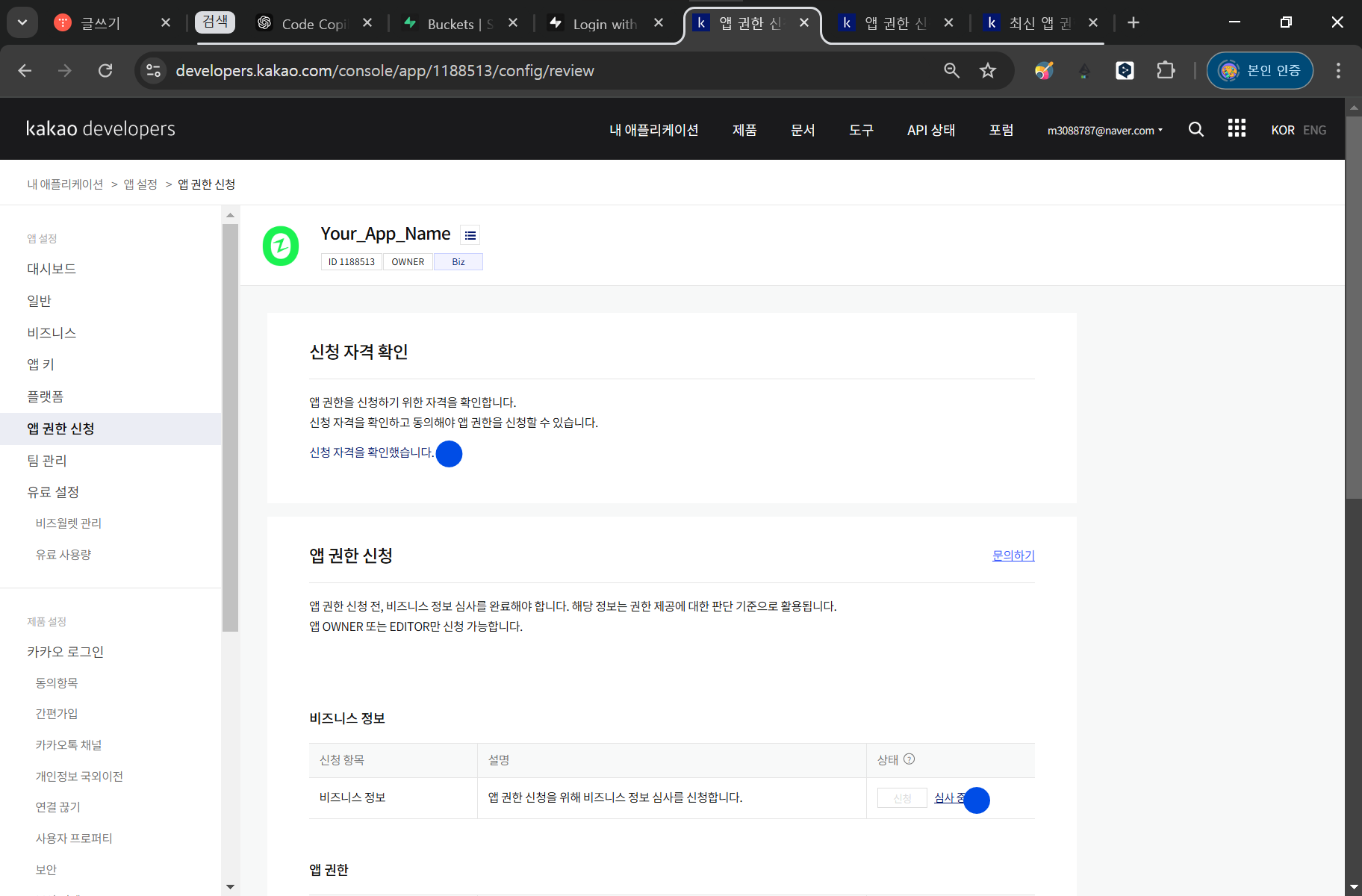Close the Code Copi tab
Screen dimensions: 1362x896
coord(367,23)
